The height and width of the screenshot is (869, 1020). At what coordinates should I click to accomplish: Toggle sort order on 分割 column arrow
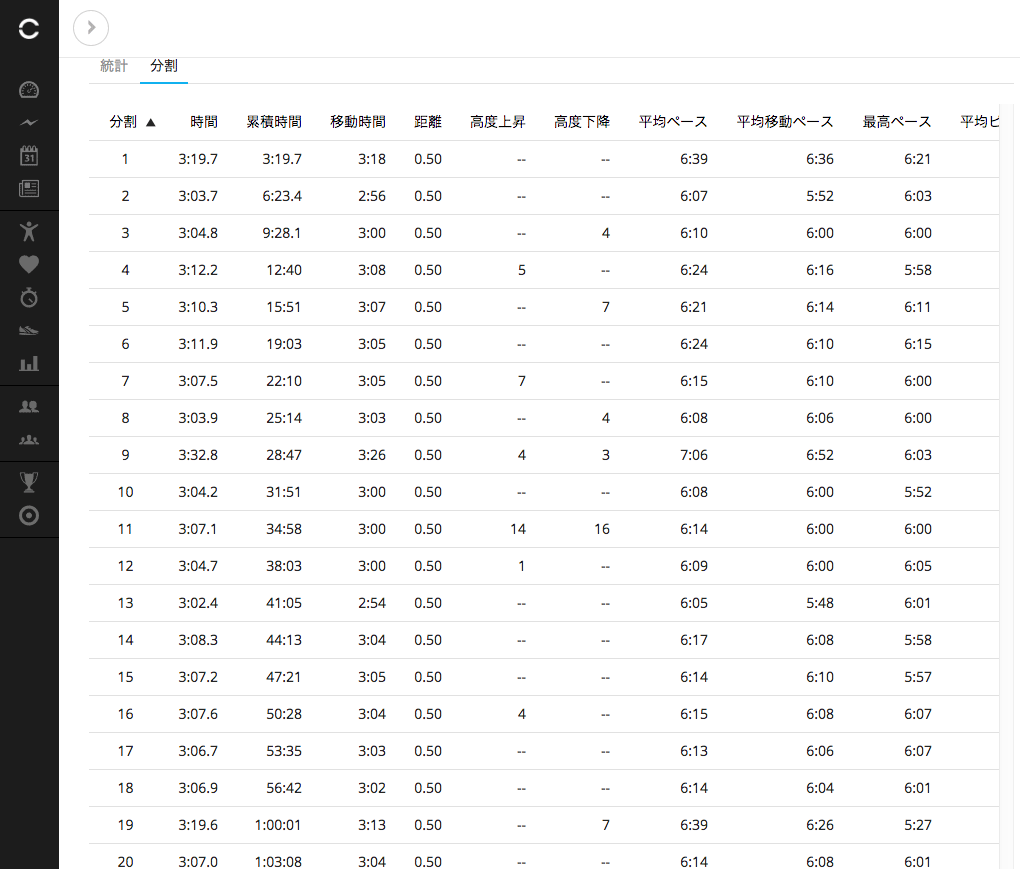(151, 122)
